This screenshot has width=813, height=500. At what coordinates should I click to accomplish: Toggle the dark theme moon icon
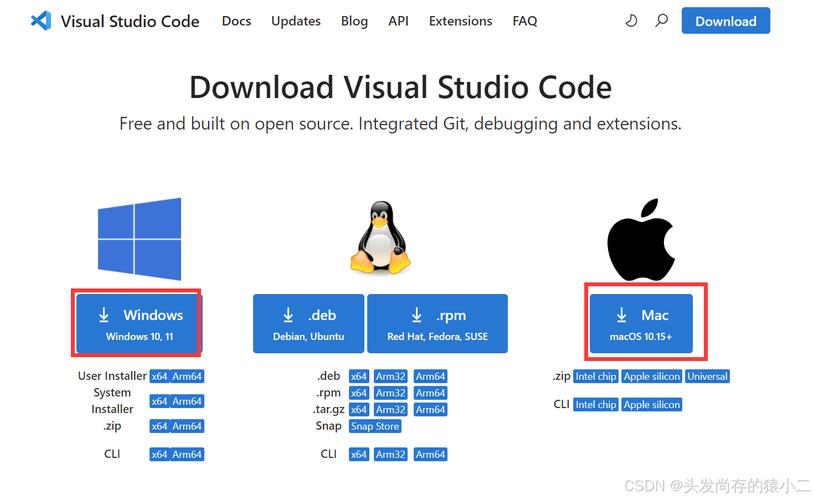tap(631, 21)
